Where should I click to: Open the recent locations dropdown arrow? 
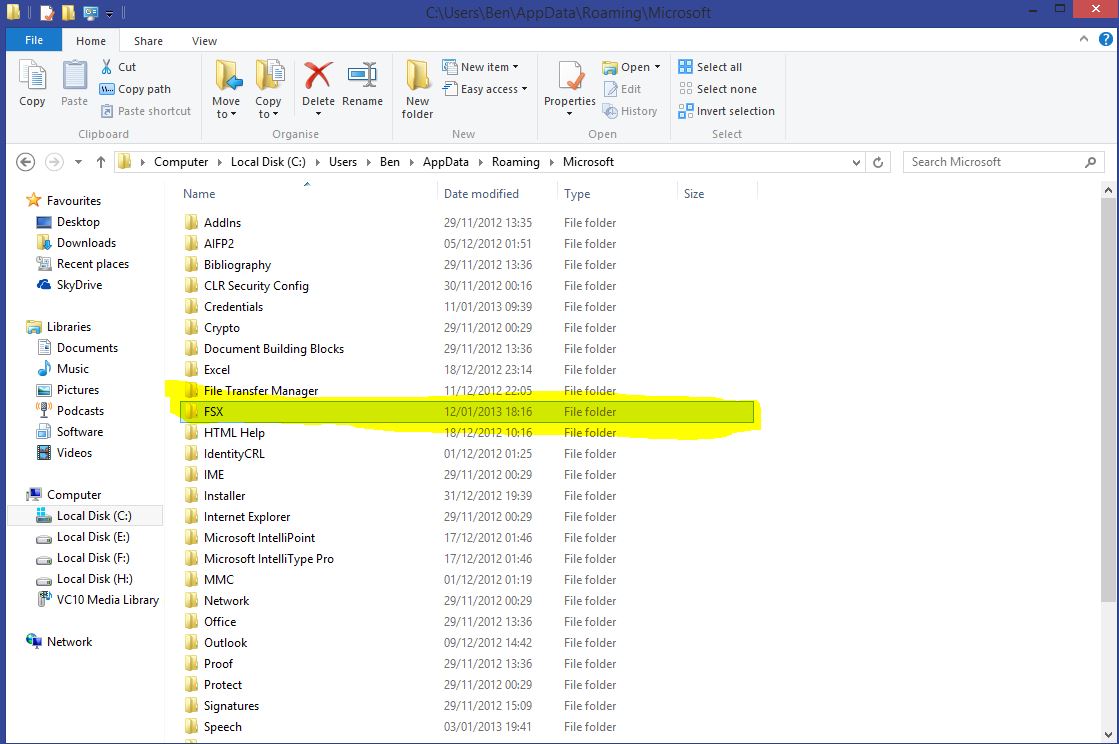tap(79, 162)
